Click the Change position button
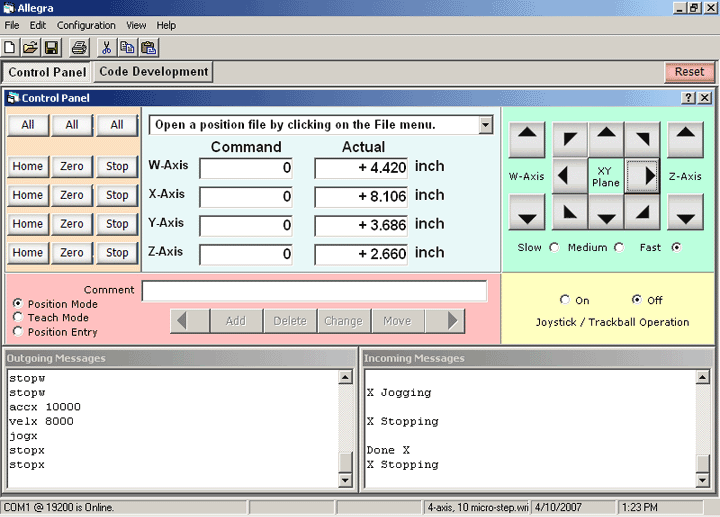Viewport: 720px width, 517px height. click(343, 320)
